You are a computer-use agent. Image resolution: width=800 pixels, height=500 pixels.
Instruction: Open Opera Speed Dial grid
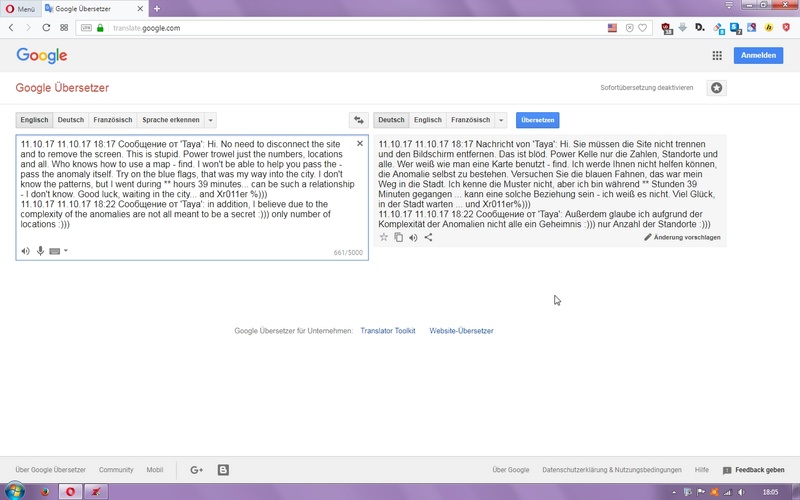click(64, 28)
